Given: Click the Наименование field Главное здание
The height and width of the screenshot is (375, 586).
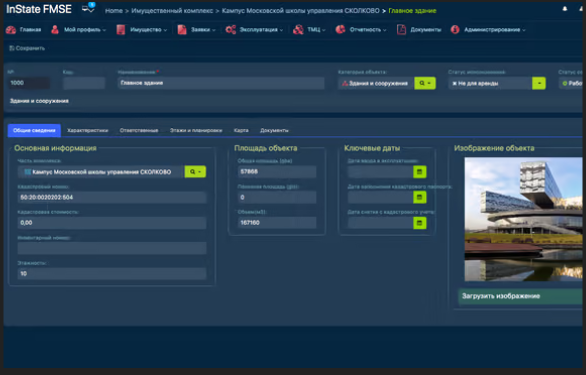Looking at the screenshot, I should [x=221, y=83].
